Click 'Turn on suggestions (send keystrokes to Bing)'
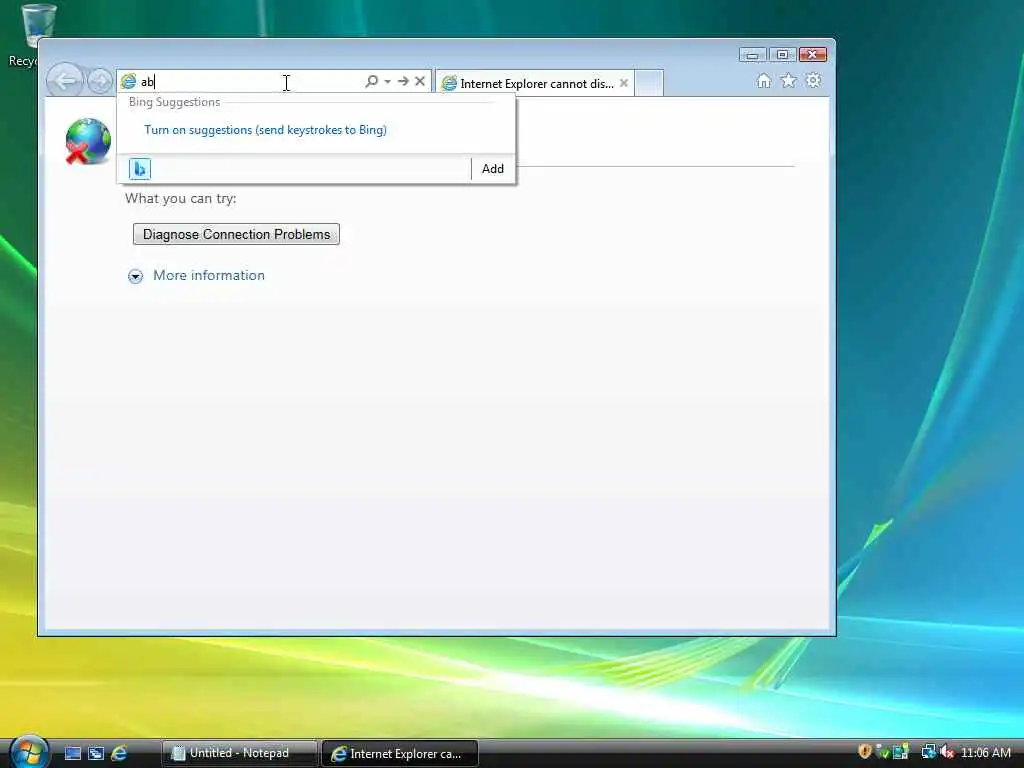The image size is (1024, 768). (265, 129)
